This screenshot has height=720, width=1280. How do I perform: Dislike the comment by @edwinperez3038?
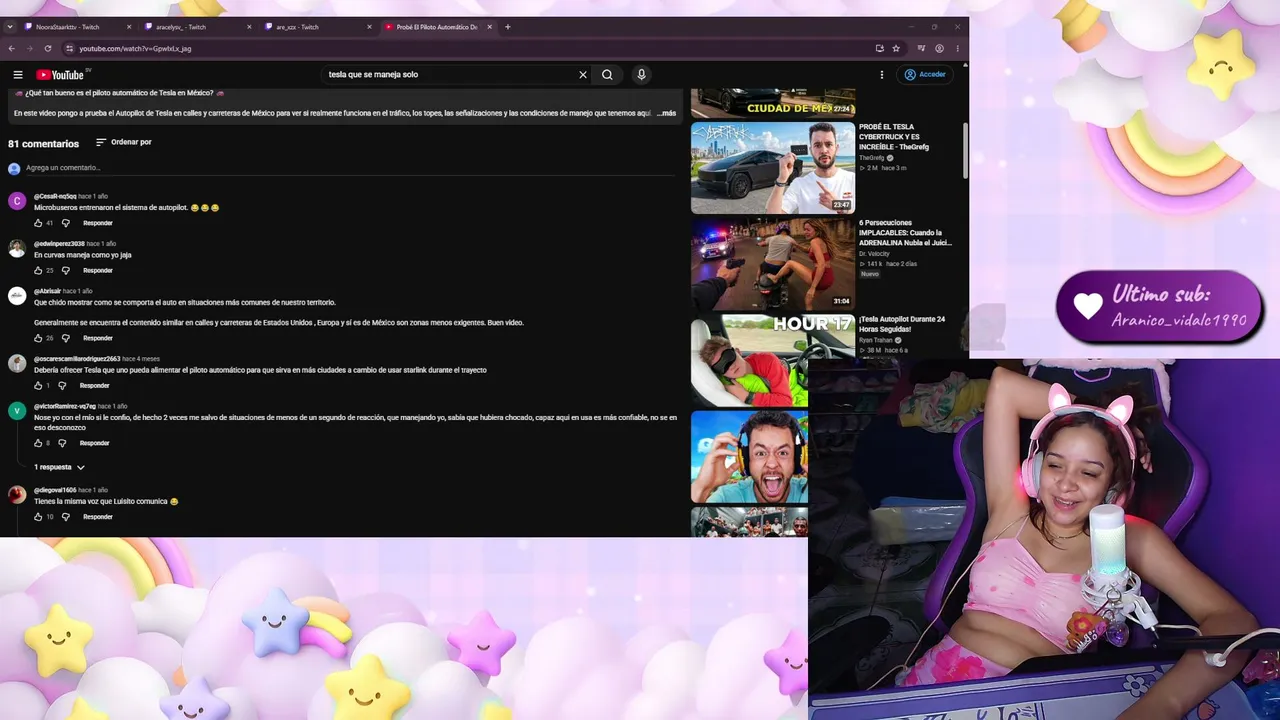pyautogui.click(x=66, y=271)
